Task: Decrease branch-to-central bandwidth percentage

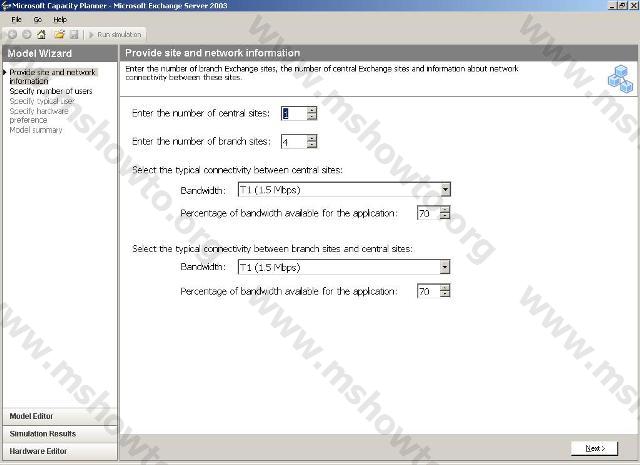Action: (445, 294)
